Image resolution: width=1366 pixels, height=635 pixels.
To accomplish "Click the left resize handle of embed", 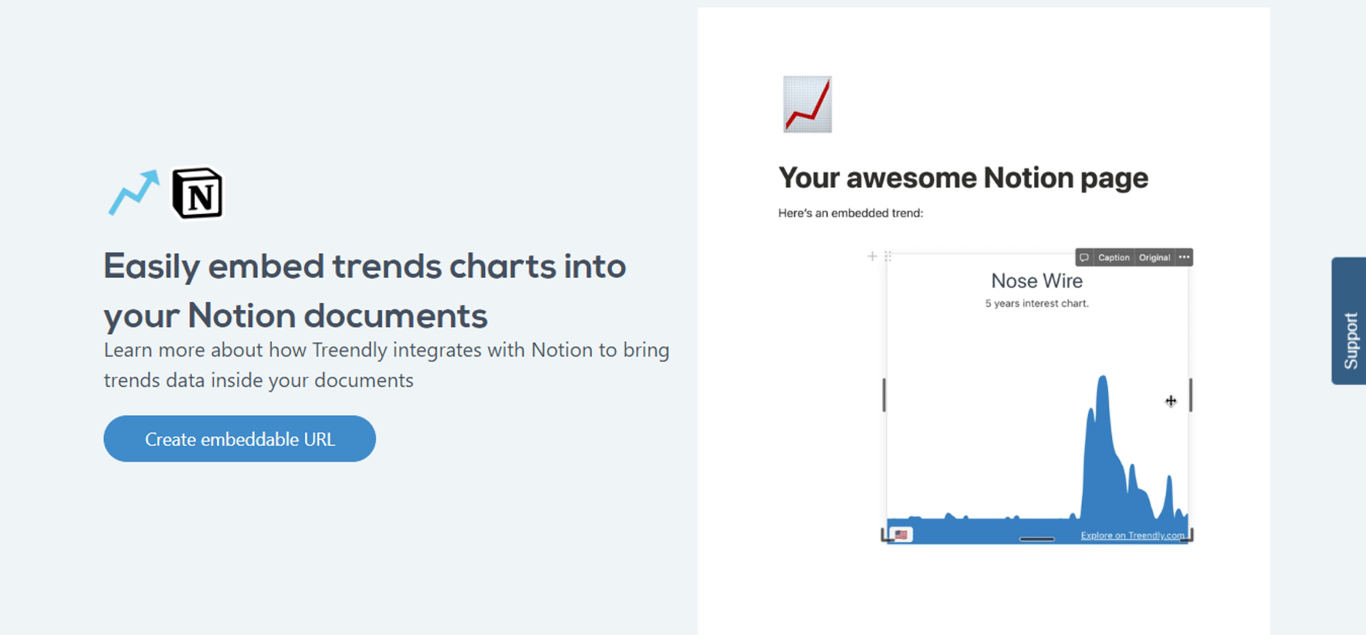I will 884,395.
